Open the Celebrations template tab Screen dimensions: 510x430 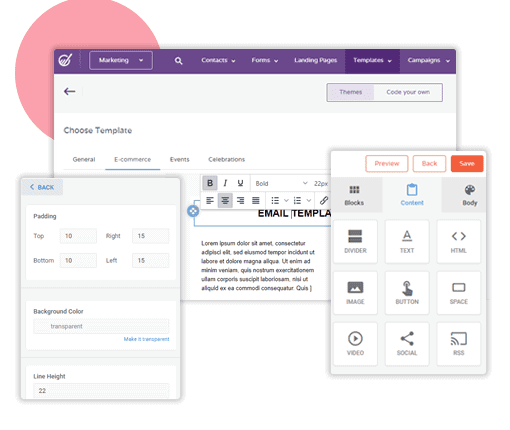227,159
